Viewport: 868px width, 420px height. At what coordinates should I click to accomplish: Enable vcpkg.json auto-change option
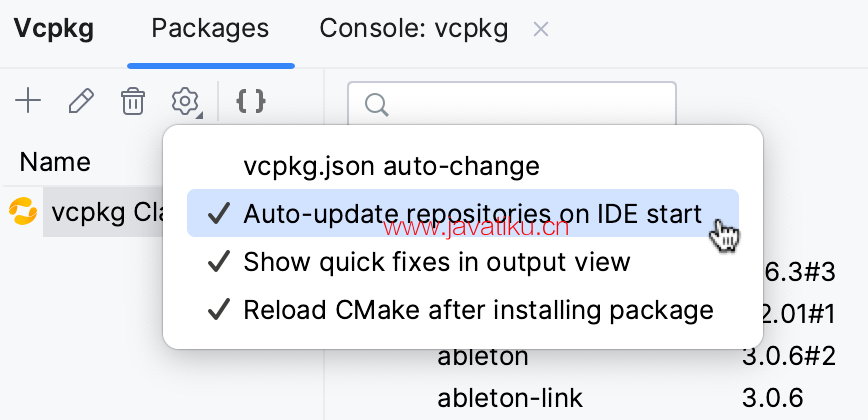(463, 166)
